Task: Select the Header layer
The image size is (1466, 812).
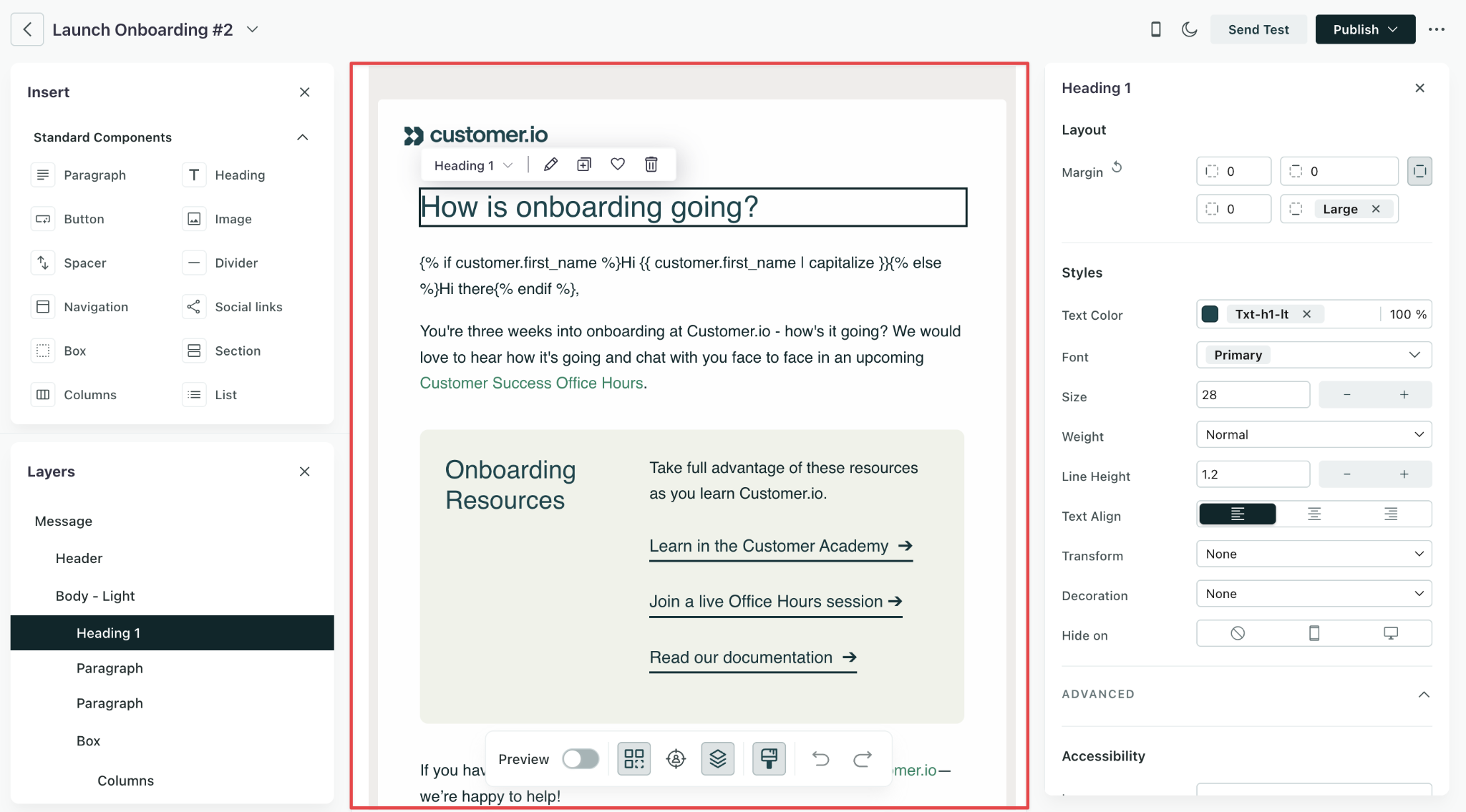Action: (172, 559)
